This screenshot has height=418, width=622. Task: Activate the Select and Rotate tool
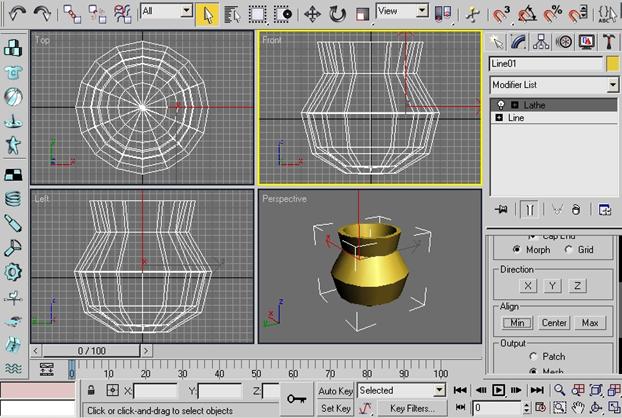[x=338, y=14]
